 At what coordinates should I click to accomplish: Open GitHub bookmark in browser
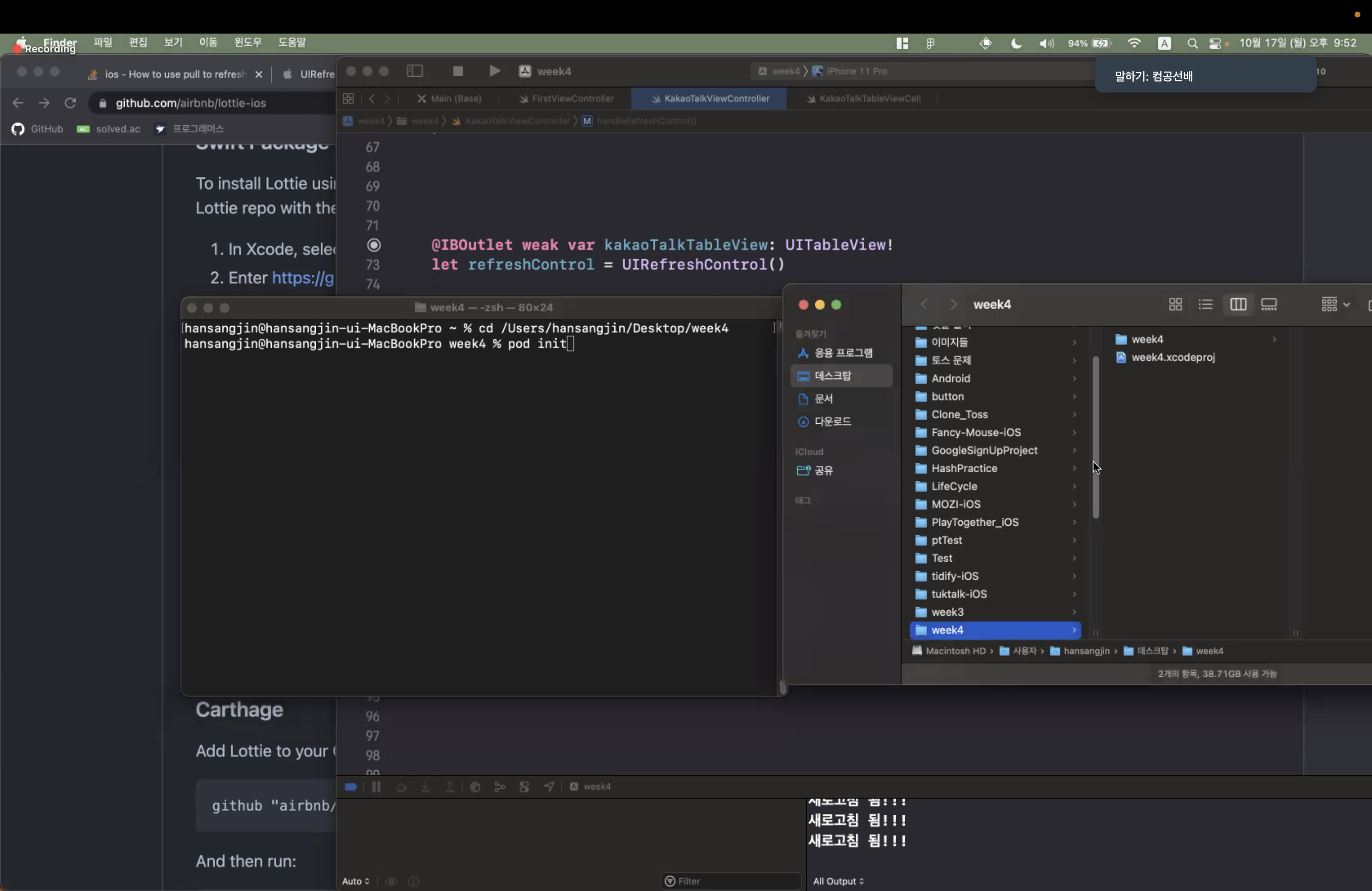(x=38, y=128)
